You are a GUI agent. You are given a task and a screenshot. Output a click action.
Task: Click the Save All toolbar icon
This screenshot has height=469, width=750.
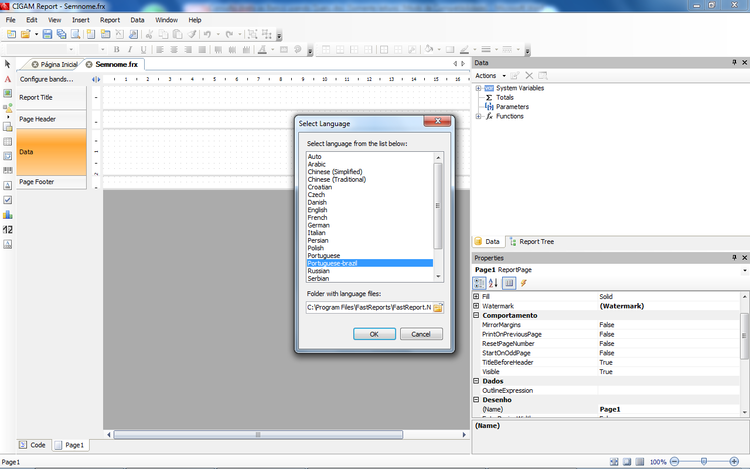pyautogui.click(x=61, y=34)
